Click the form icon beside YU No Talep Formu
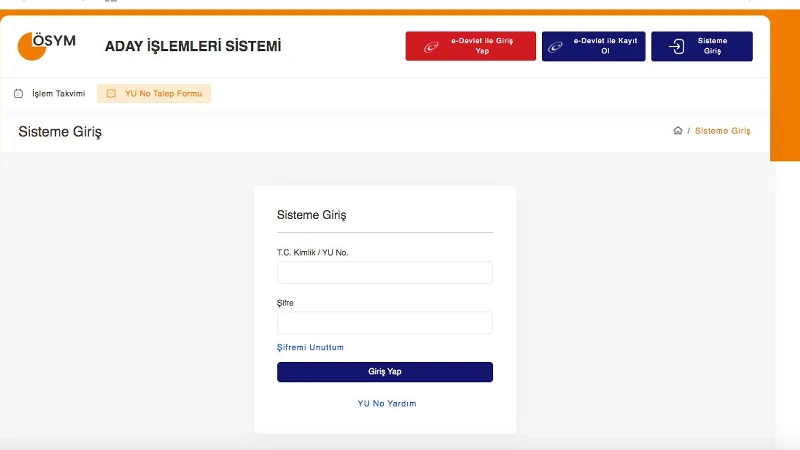 pos(111,94)
